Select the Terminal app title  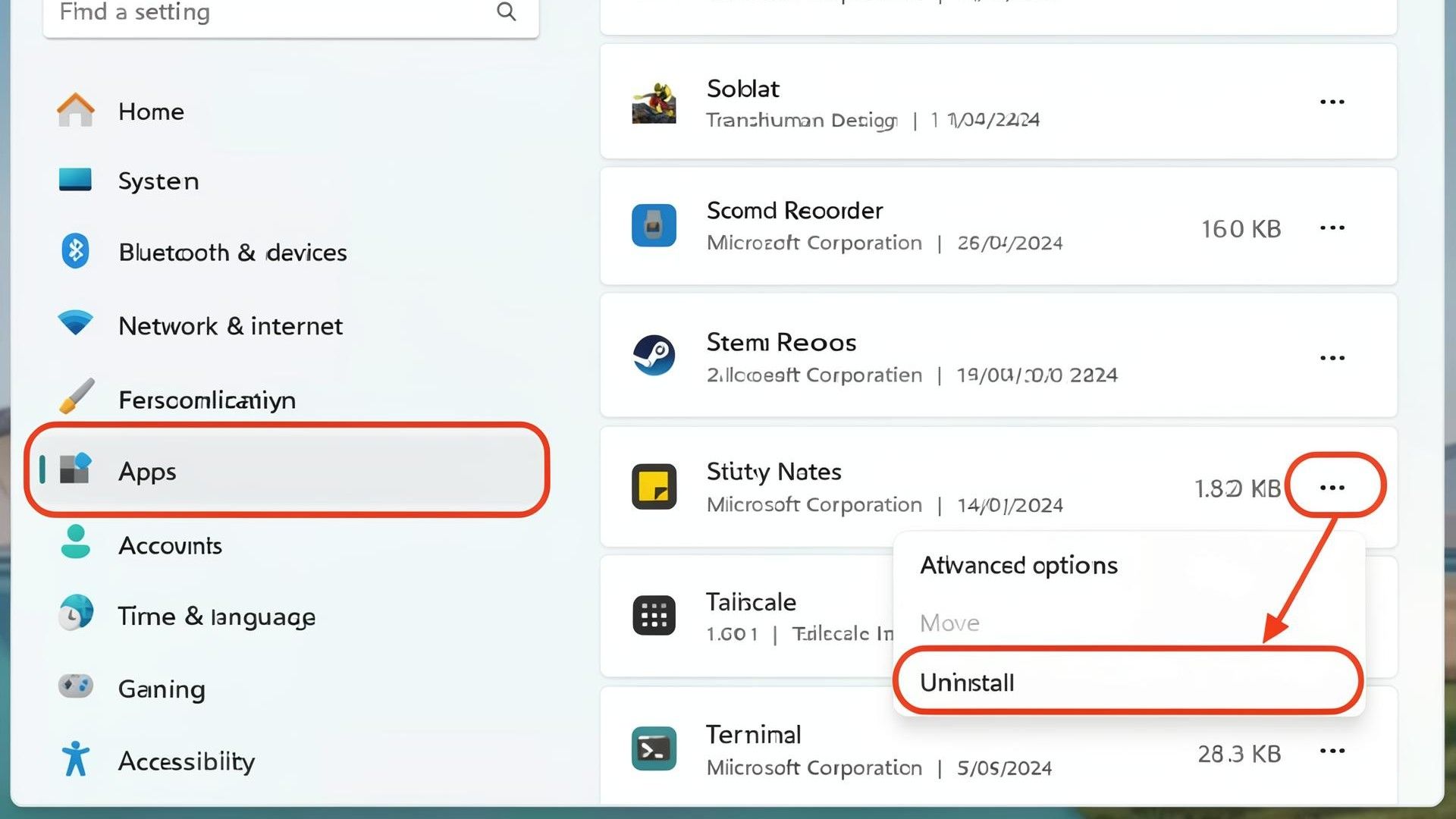pyautogui.click(x=753, y=734)
